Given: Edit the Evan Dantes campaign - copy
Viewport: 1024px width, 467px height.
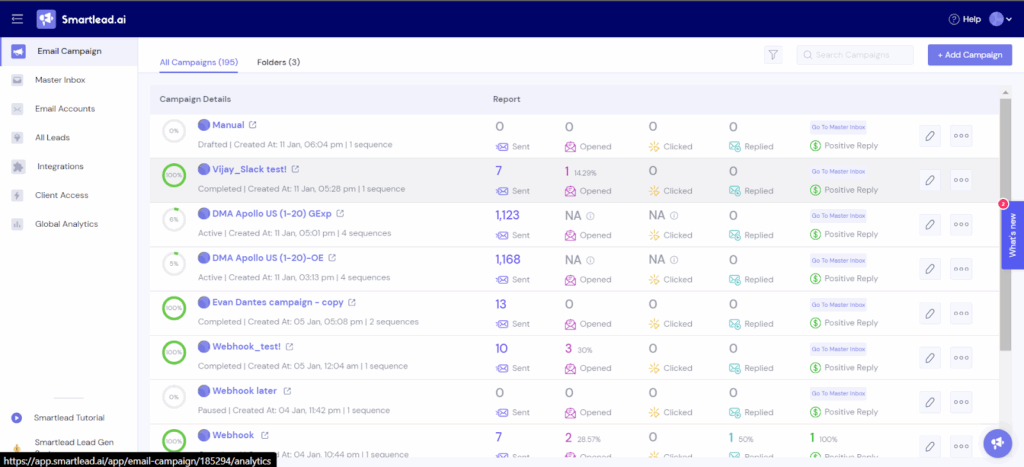Looking at the screenshot, I should point(929,313).
